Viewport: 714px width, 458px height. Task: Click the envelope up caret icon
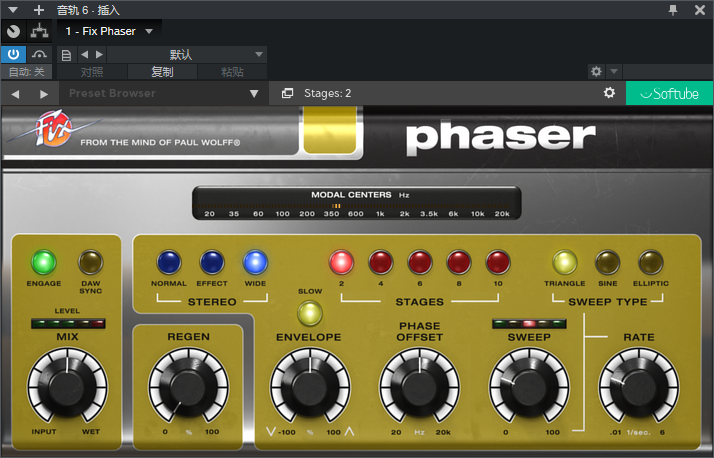(x=349, y=432)
